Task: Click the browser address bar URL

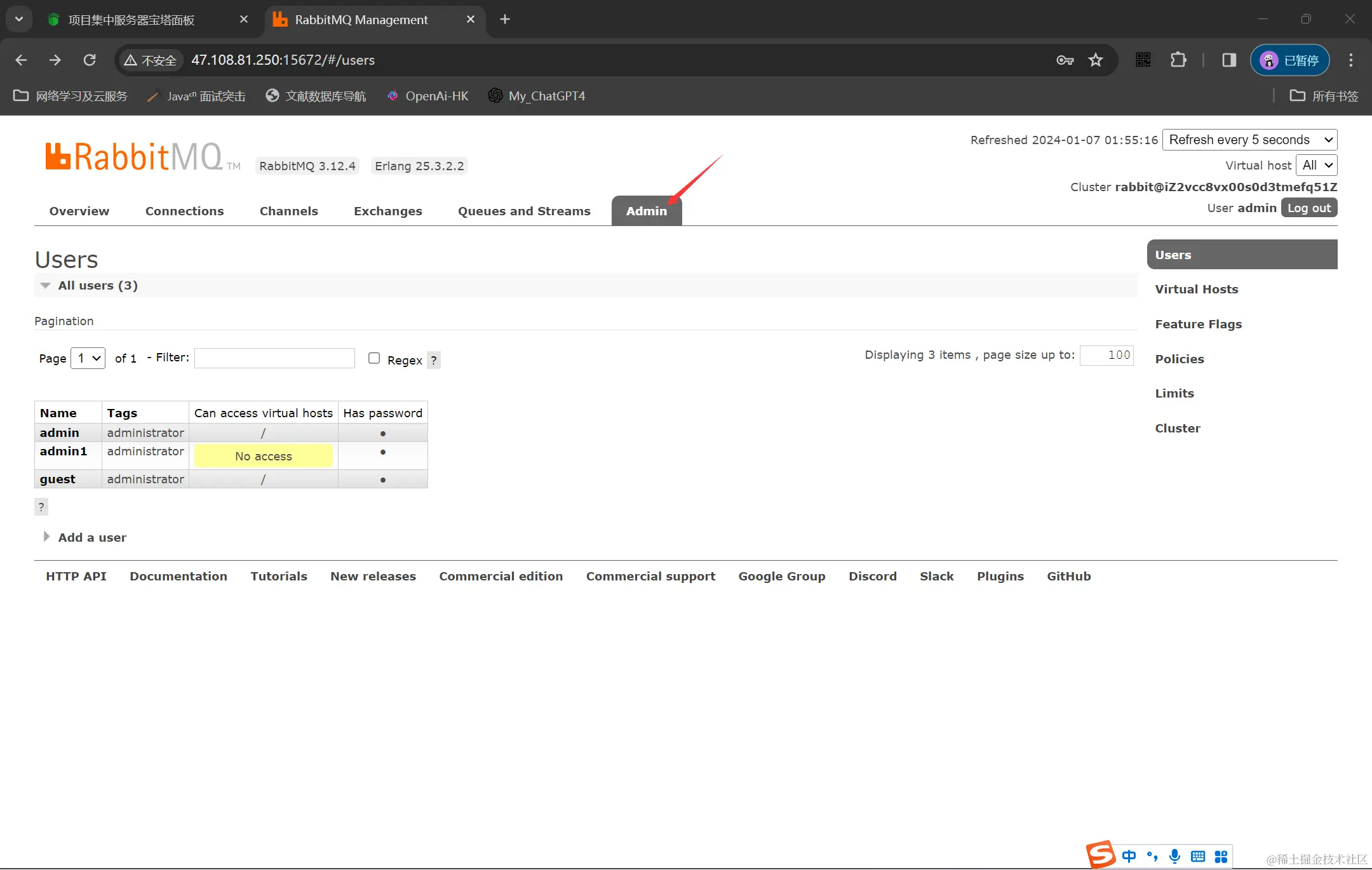Action: tap(283, 60)
